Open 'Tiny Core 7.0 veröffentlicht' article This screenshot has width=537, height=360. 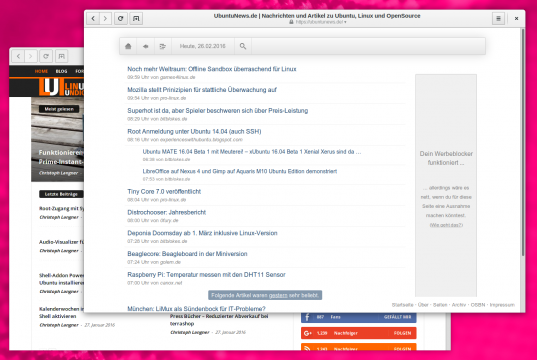pyautogui.click(x=164, y=191)
